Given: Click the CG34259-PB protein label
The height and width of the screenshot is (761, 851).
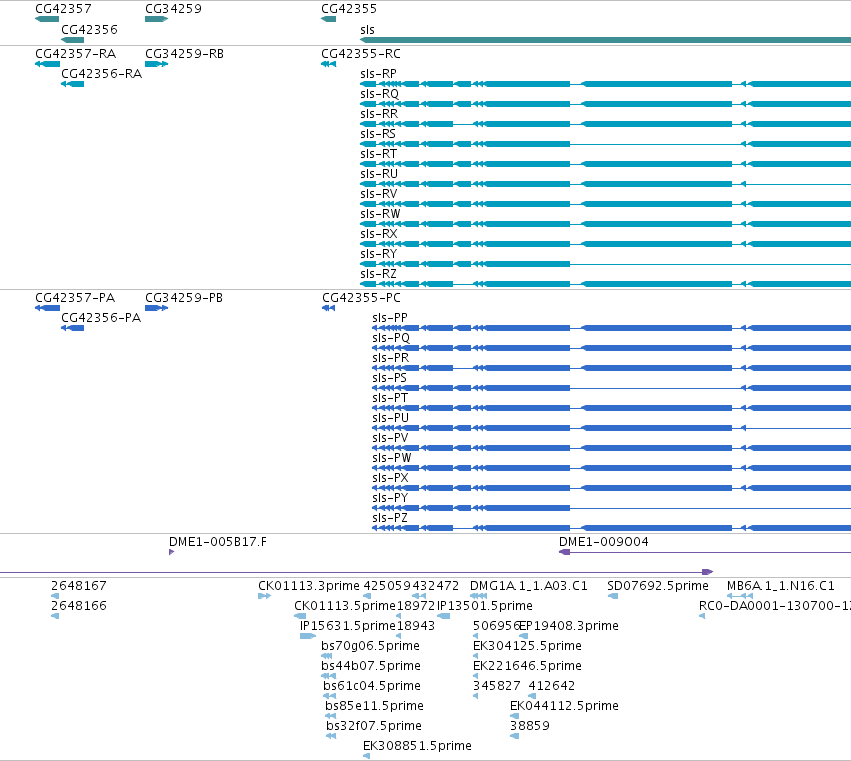Looking at the screenshot, I should pyautogui.click(x=184, y=298).
